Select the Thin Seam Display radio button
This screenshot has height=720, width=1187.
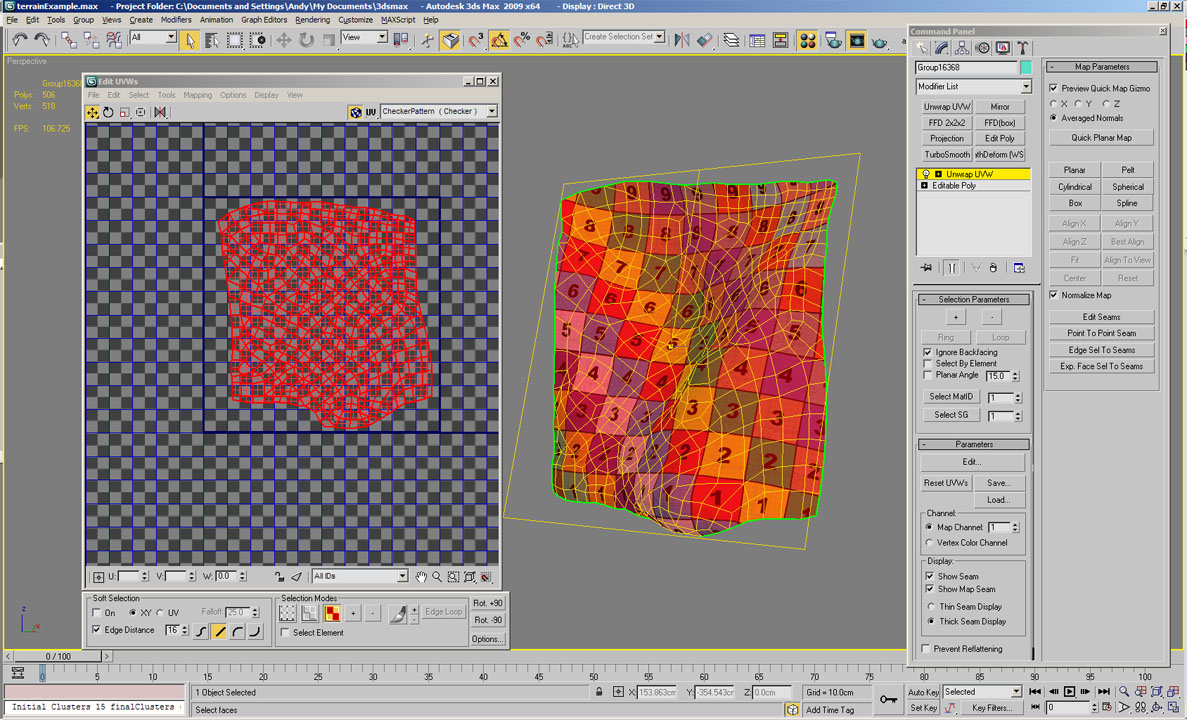tap(930, 607)
